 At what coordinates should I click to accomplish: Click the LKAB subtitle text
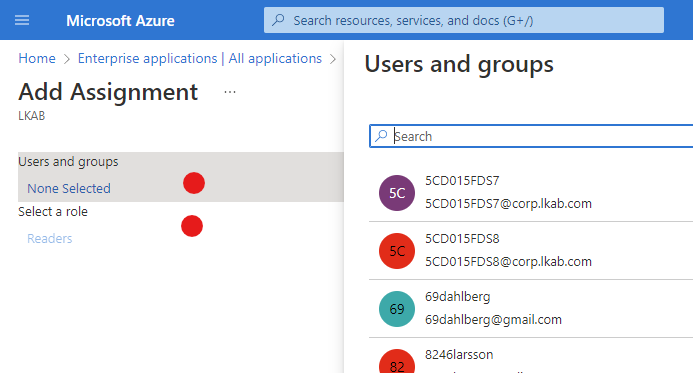click(31, 116)
